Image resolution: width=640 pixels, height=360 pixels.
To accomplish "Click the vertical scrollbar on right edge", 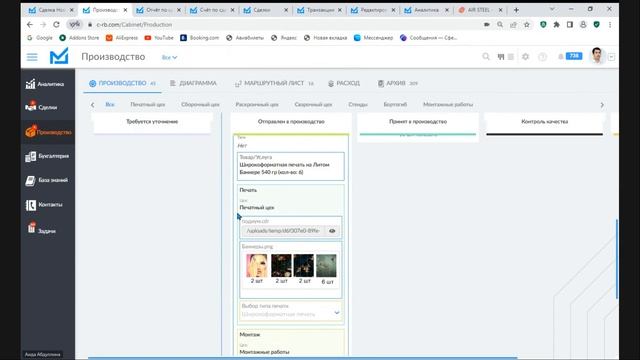I will [617, 259].
